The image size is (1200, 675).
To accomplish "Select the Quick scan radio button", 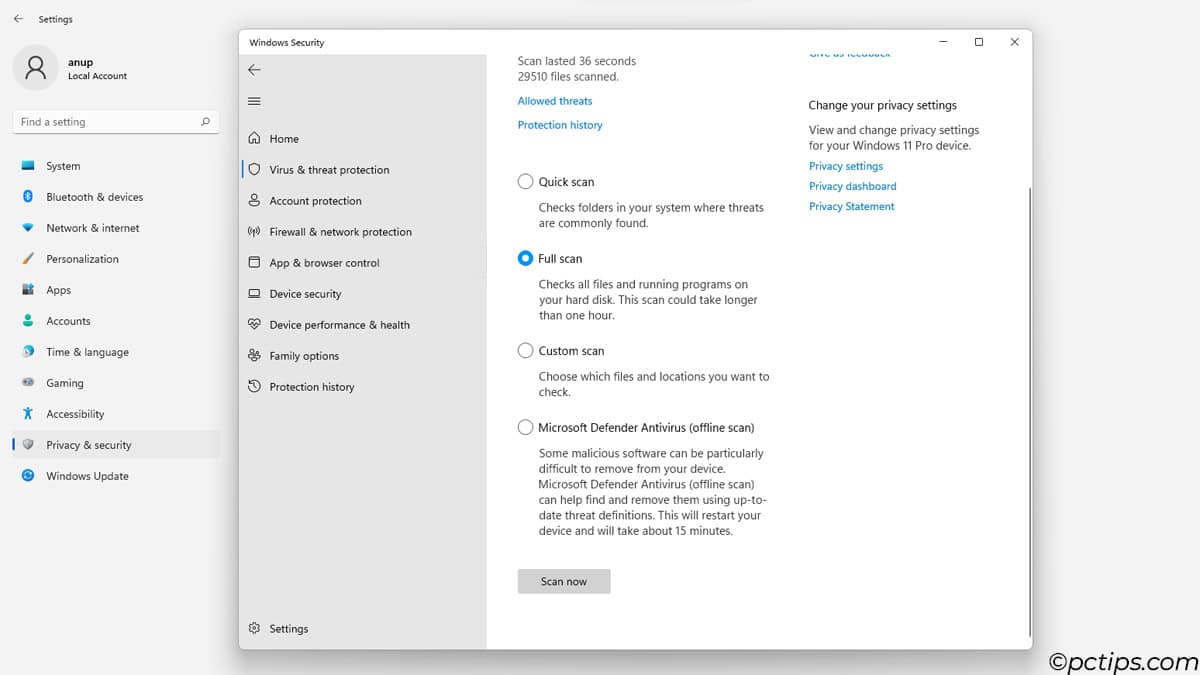I will pos(525,182).
